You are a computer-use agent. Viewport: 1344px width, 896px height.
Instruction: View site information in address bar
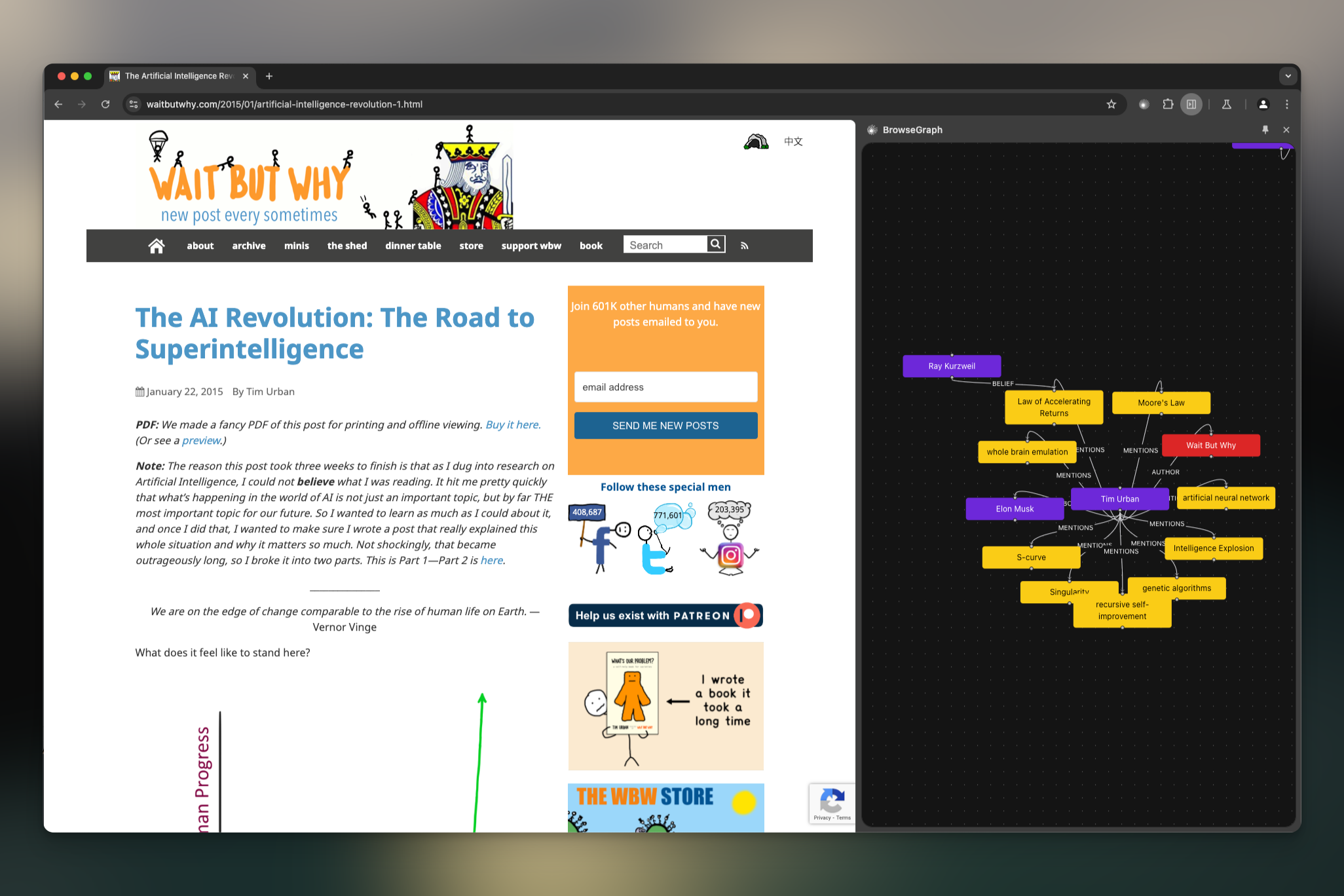point(134,104)
